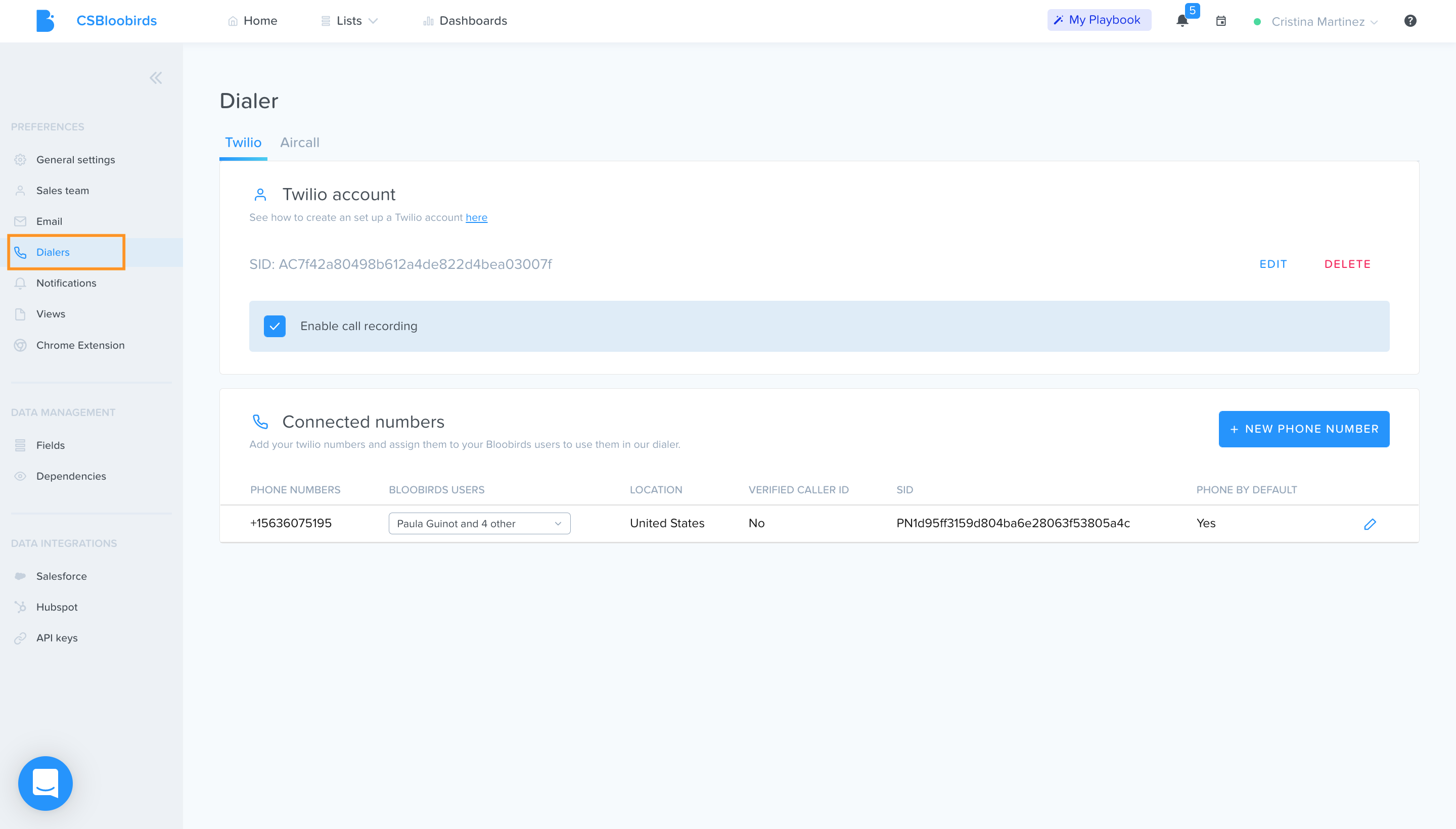
Task: Click the Email envelope icon
Action: tap(21, 221)
